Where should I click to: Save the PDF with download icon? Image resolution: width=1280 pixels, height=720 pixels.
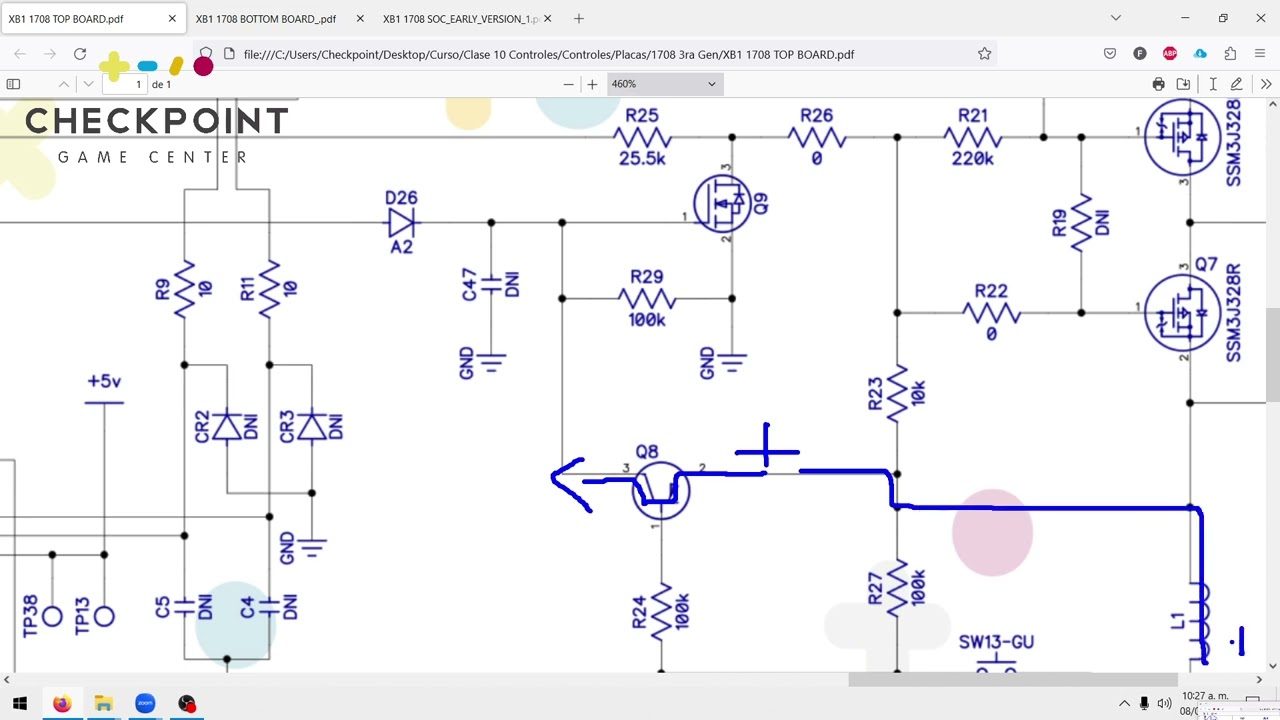pos(1183,84)
